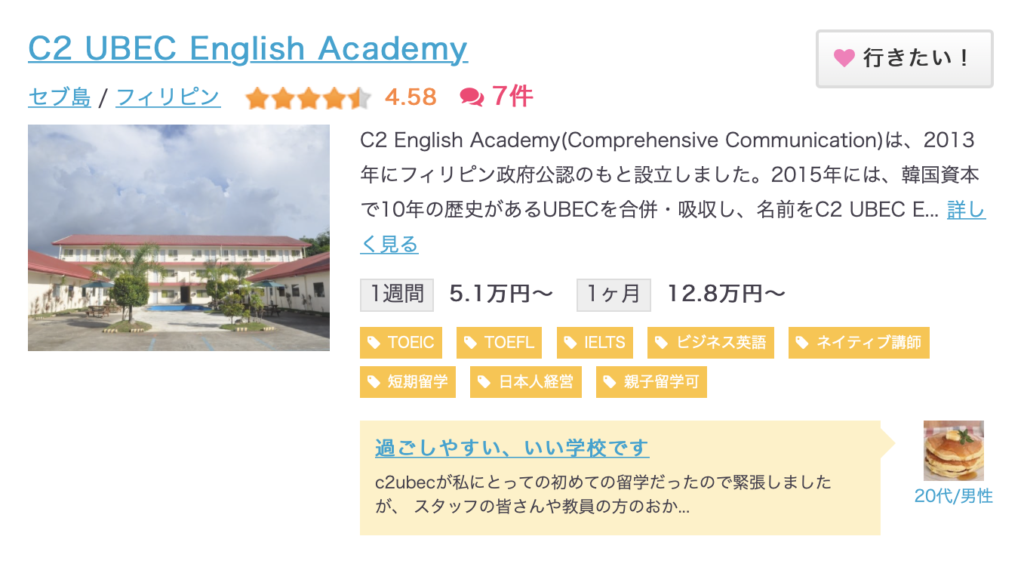Select the TOEFL tag

coord(499,343)
